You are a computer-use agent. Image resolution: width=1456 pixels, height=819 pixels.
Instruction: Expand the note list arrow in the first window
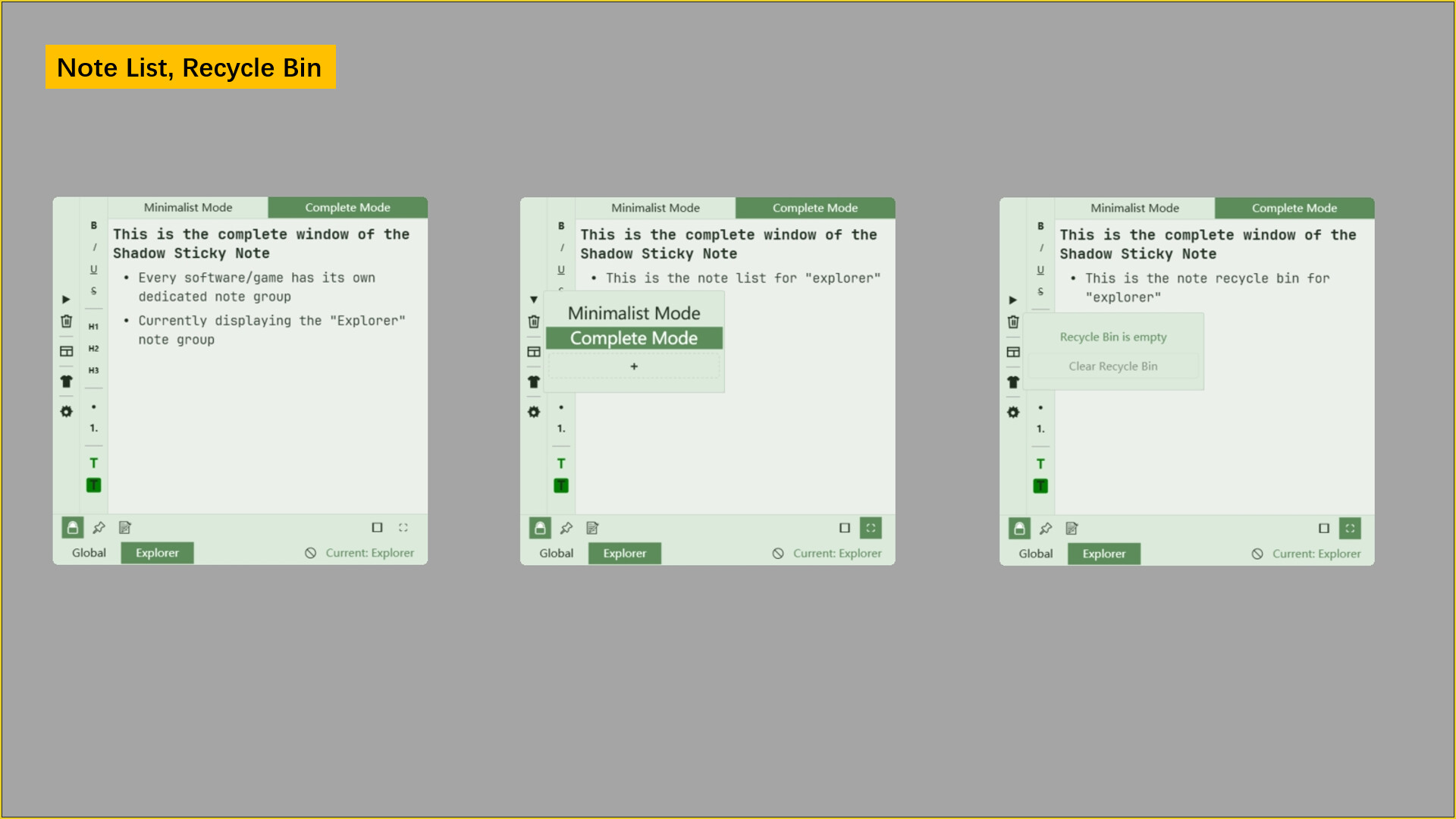tap(66, 300)
